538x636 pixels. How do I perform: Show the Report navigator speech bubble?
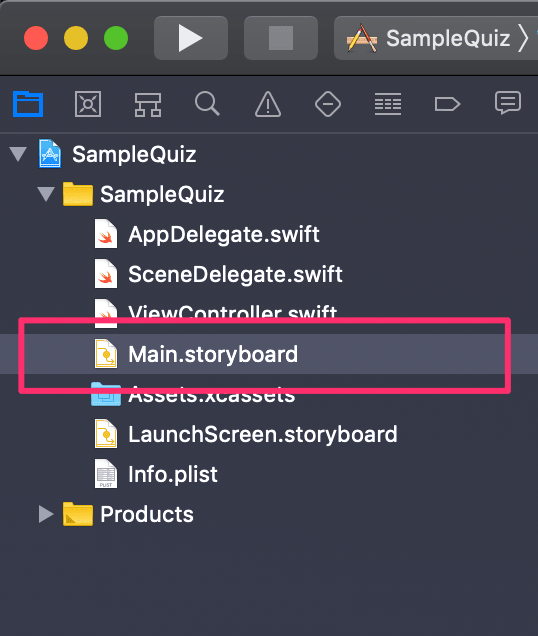tap(508, 103)
